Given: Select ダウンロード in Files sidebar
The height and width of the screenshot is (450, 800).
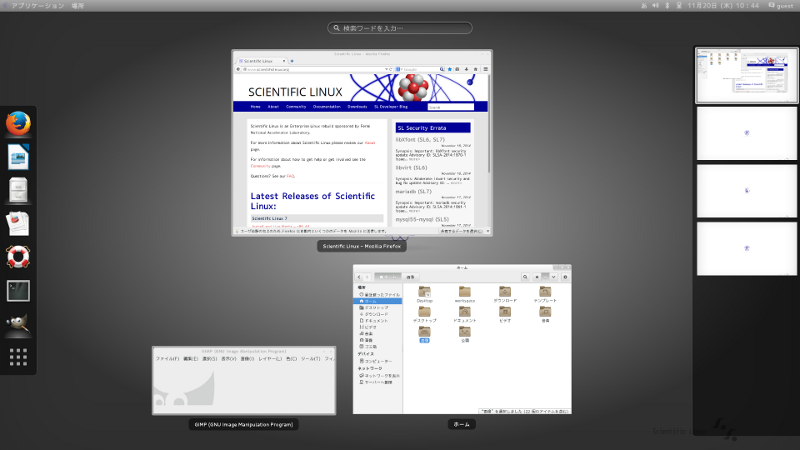Looking at the screenshot, I should [378, 314].
